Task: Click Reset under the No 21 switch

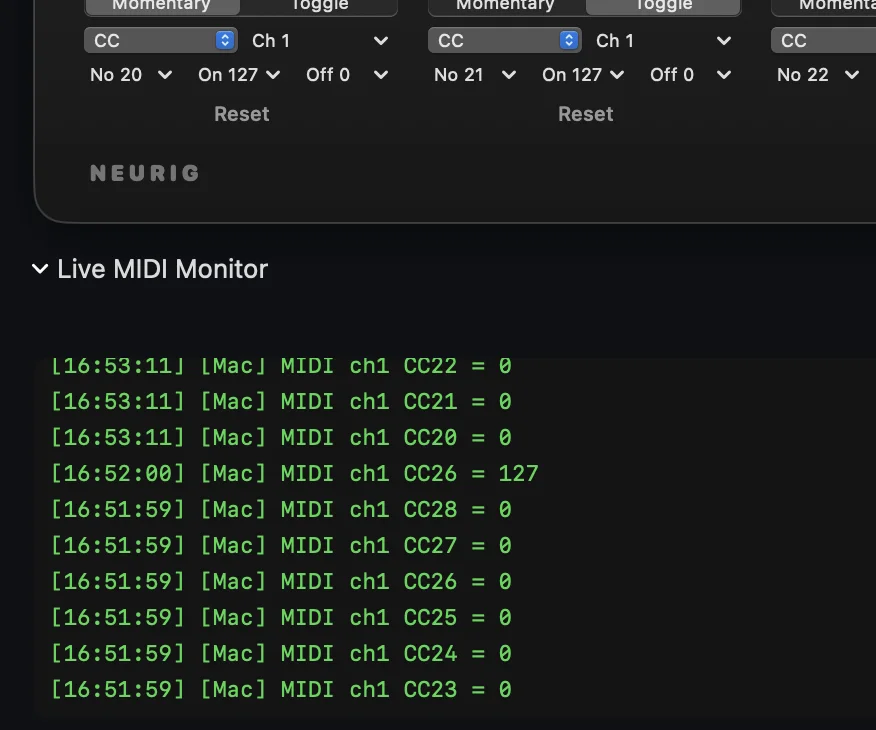Action: click(x=585, y=114)
